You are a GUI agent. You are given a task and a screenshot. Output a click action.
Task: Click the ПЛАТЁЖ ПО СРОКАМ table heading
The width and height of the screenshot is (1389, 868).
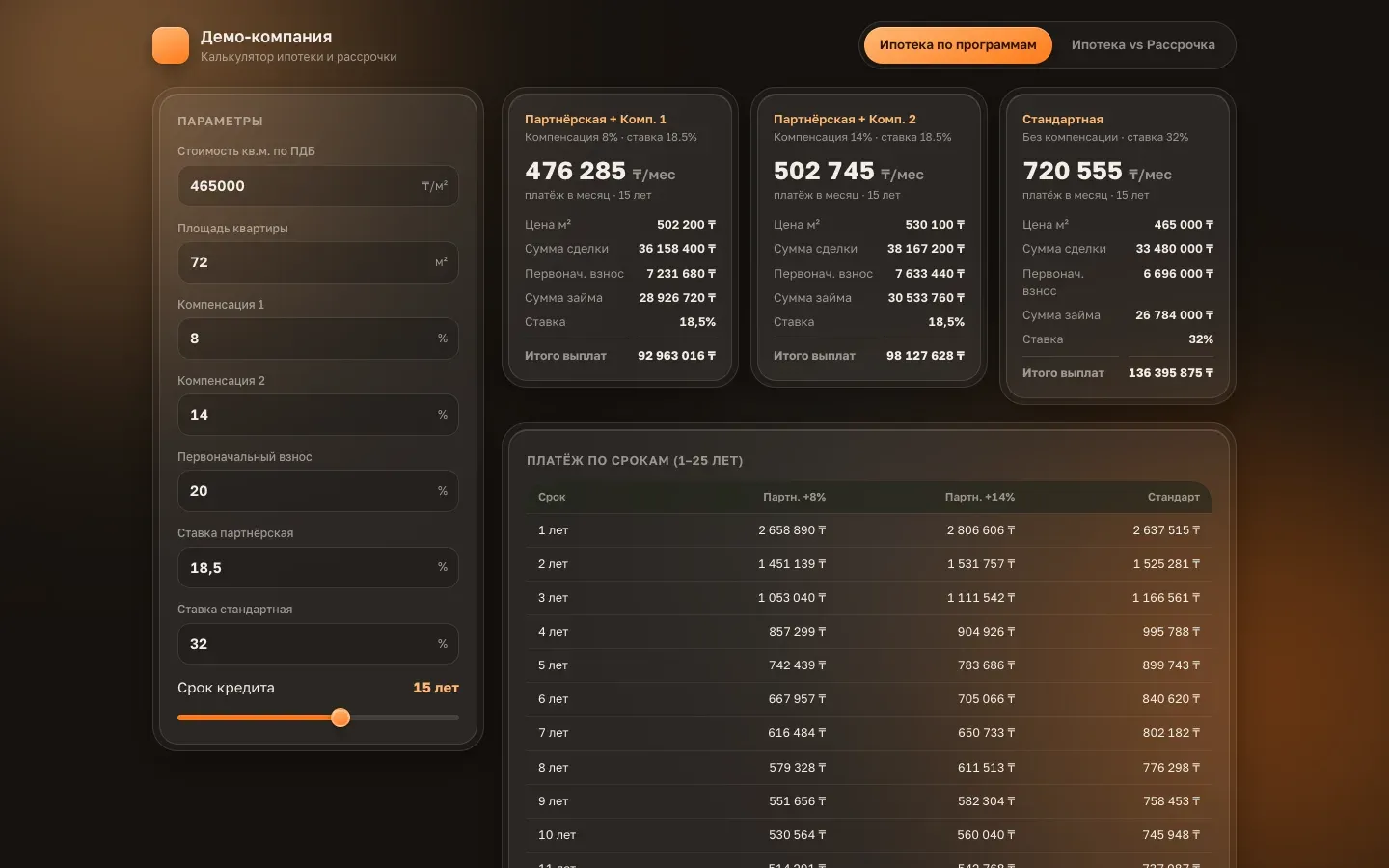635,461
